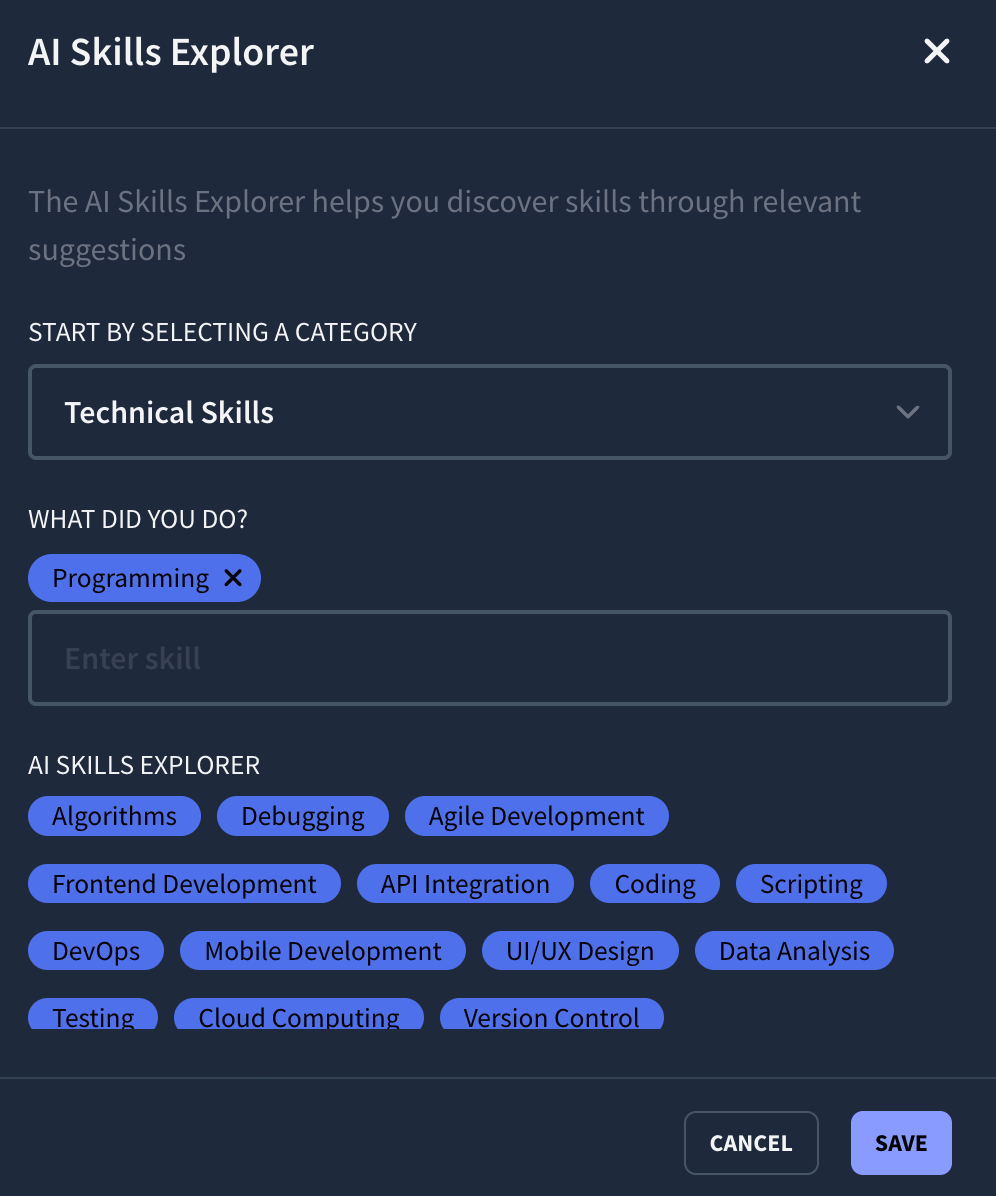Add the Coding skill suggestion
Screen dimensions: 996x1196
[x=654, y=883]
